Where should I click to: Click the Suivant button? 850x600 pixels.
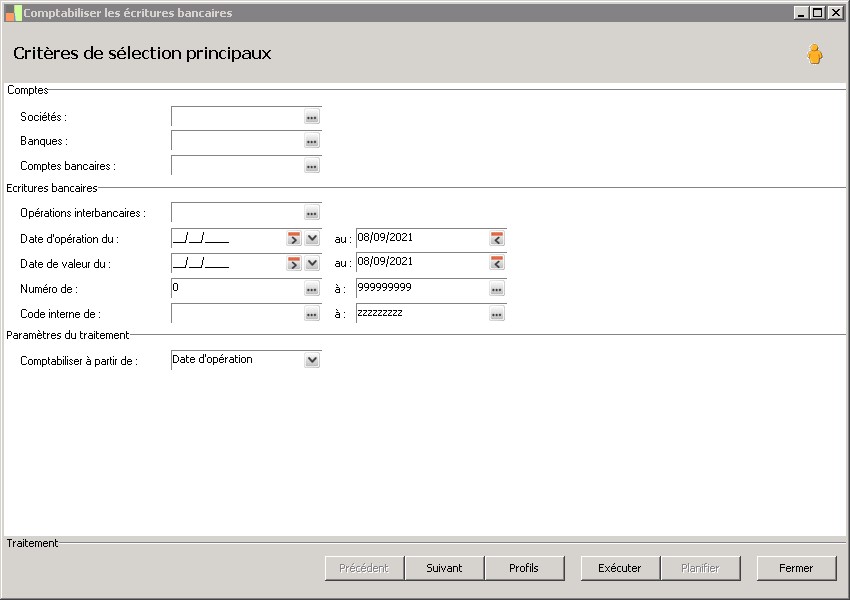point(444,568)
